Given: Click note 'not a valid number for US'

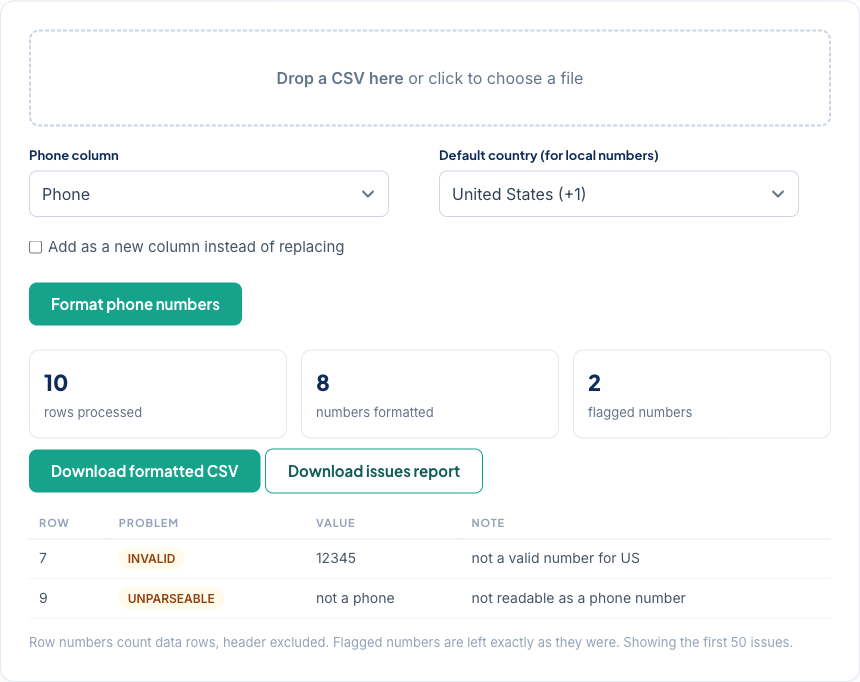Looking at the screenshot, I should [556, 558].
